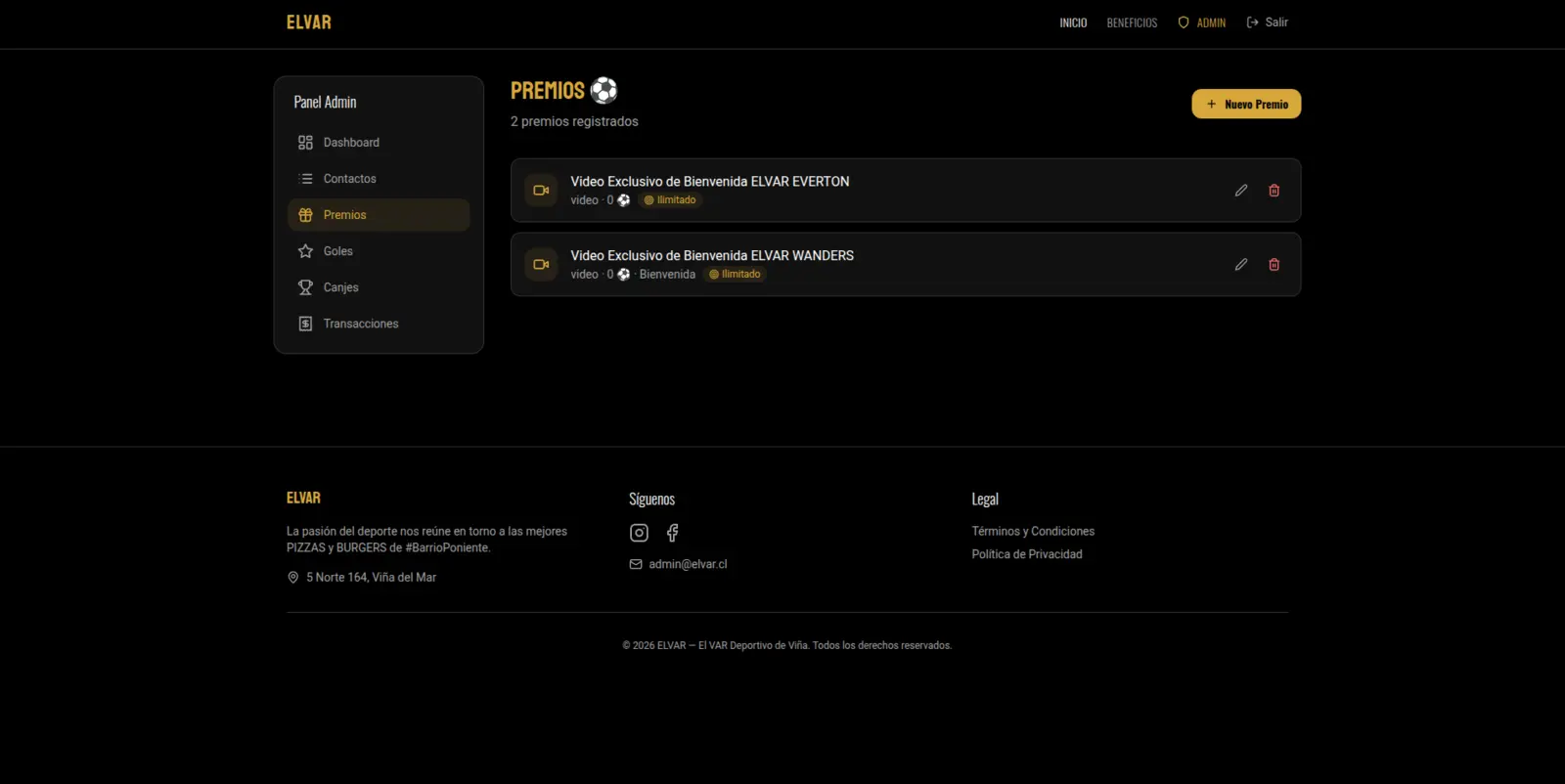Click the star icon beside Goles
The height and width of the screenshot is (784, 1565).
click(305, 251)
